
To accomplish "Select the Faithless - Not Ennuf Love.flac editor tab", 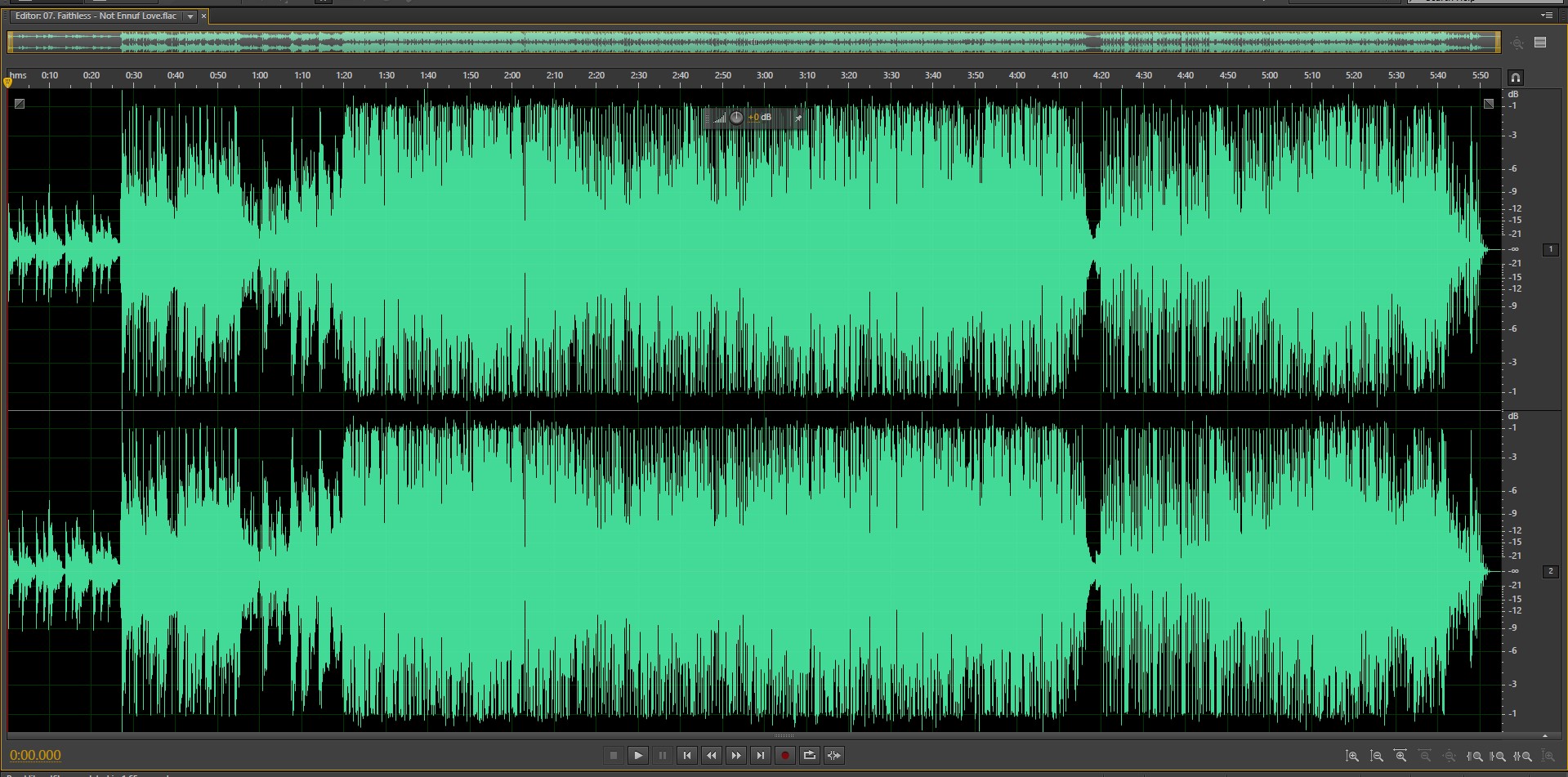I will 96,16.
